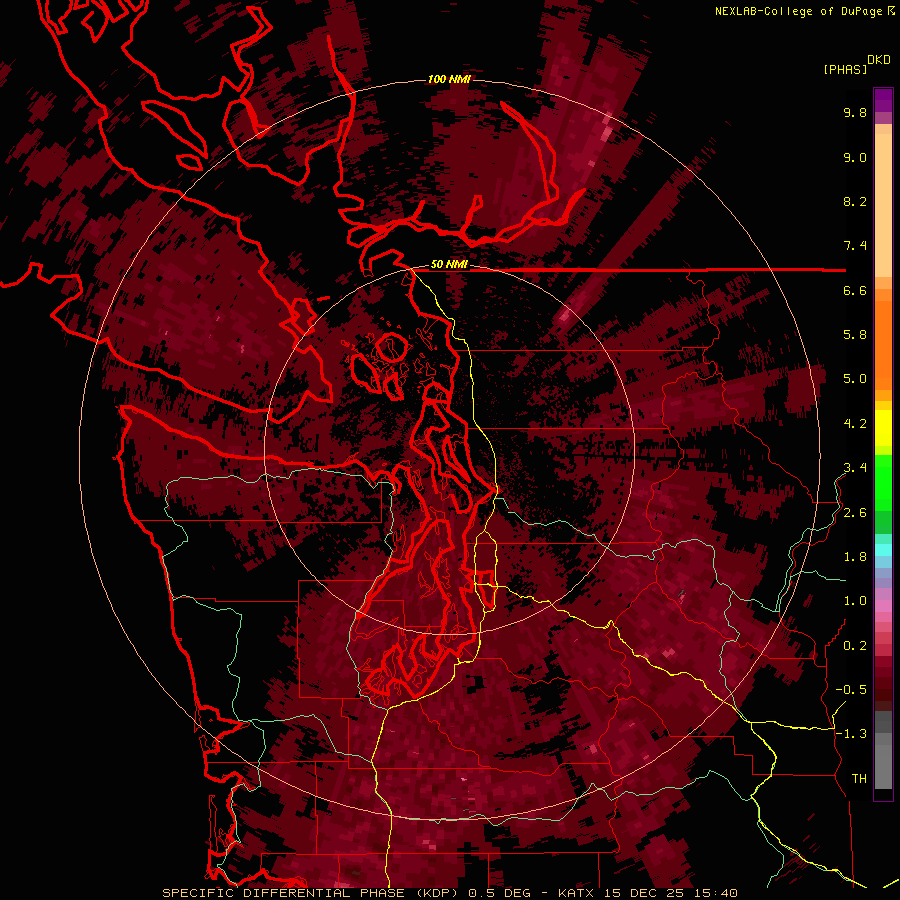Viewport: 900px width, 900px height.
Task: Click the 6.6 value on the color scale
Action: pos(855,290)
